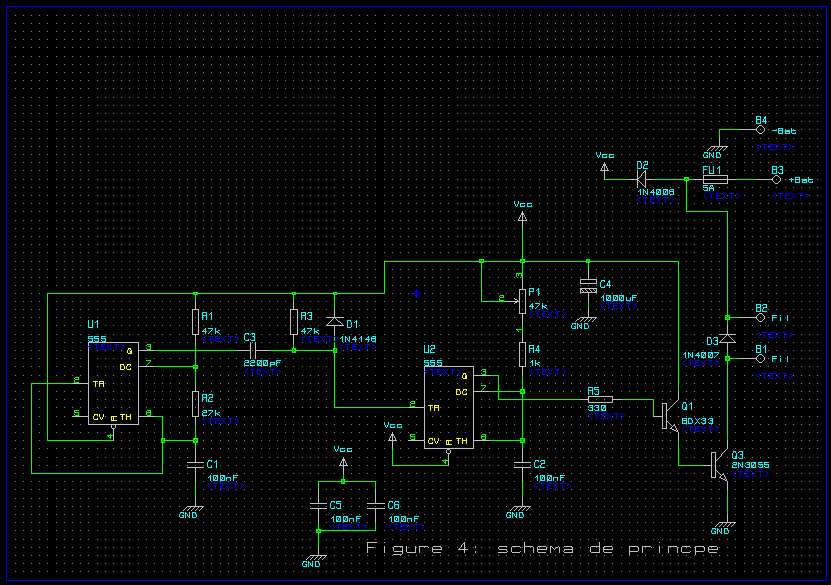Click the wire junction between fuse and D2
The width and height of the screenshot is (831, 585).
(x=686, y=180)
